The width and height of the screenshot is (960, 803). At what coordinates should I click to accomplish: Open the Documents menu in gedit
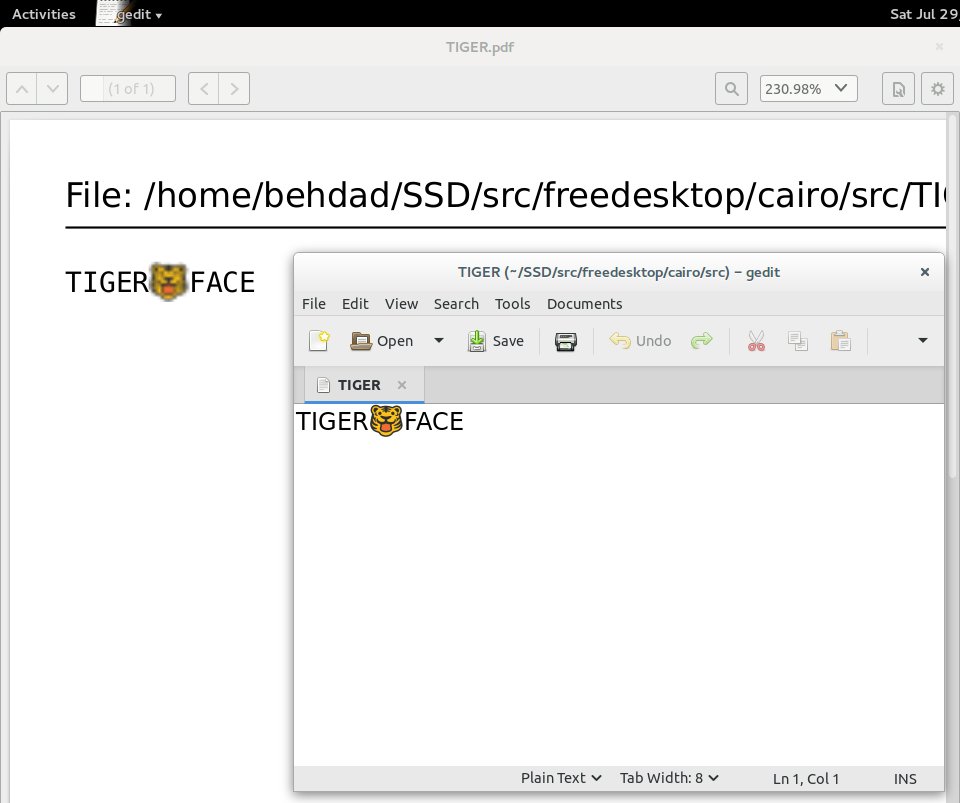(x=584, y=304)
